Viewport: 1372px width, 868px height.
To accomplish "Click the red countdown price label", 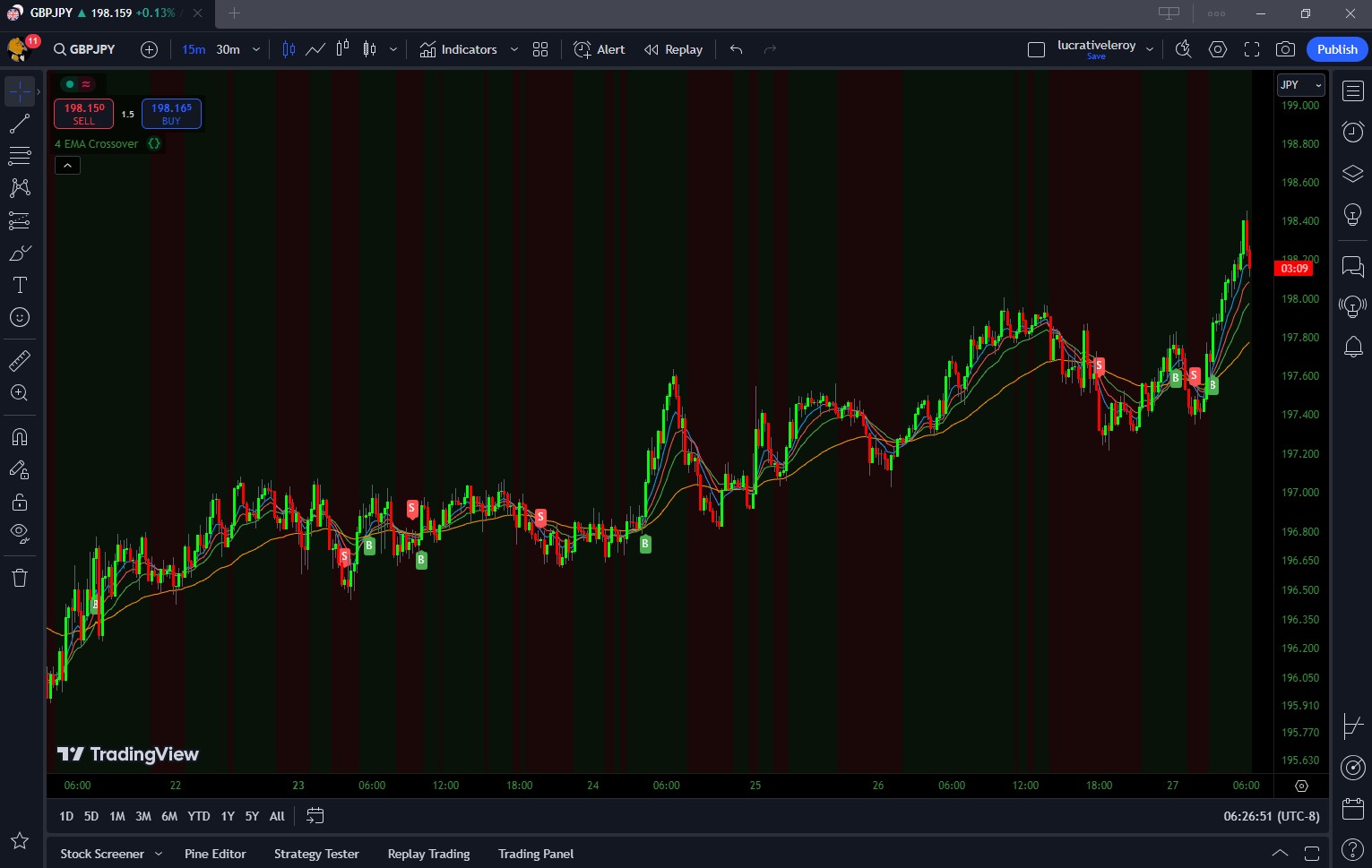I will [1293, 269].
